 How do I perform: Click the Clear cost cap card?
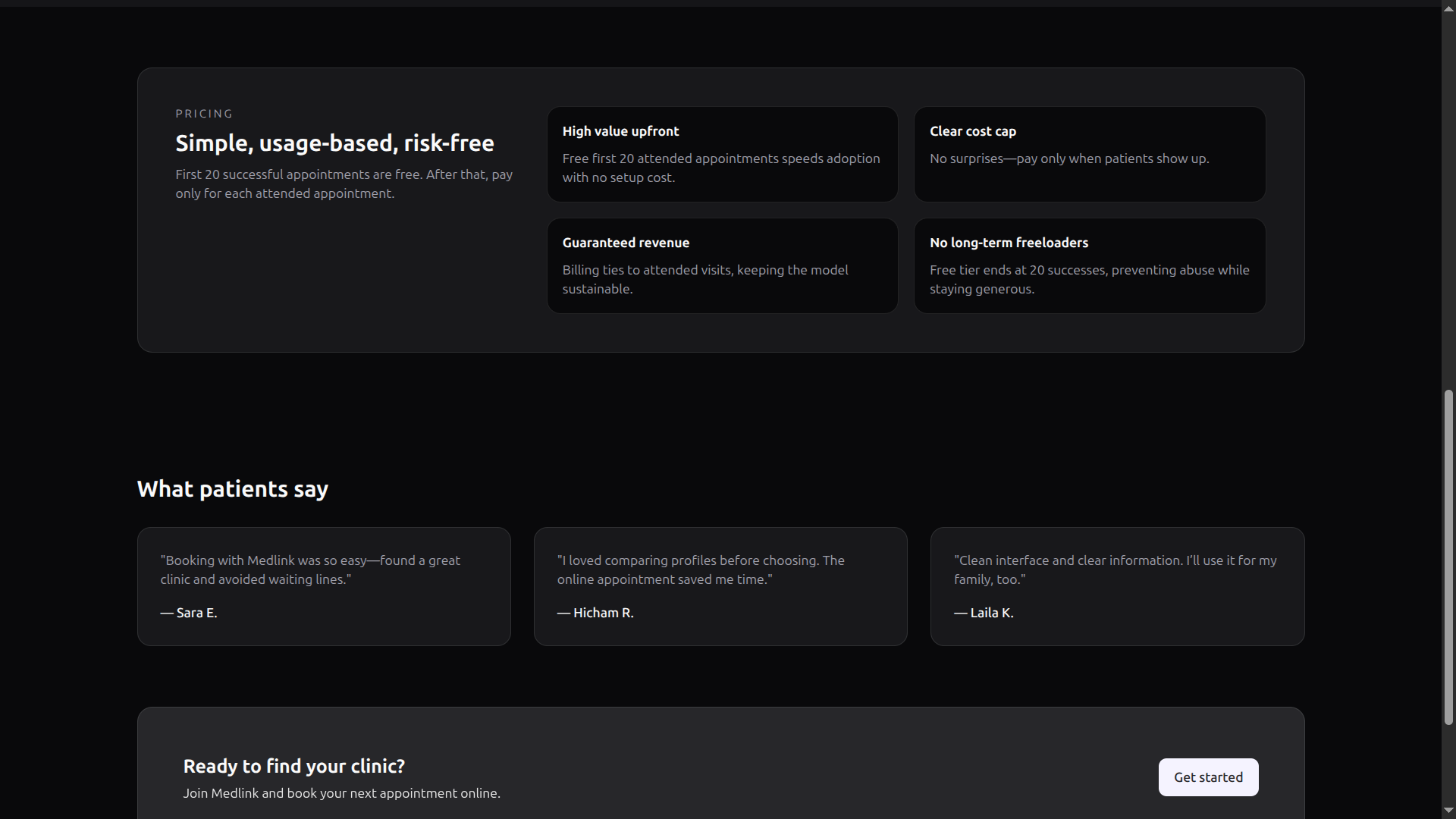pyautogui.click(x=1089, y=154)
